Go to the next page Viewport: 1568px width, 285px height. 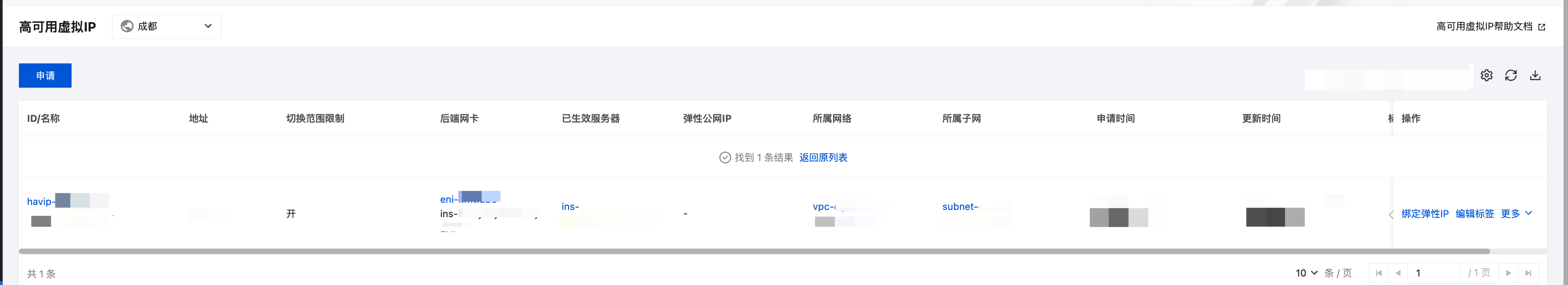(1508, 273)
